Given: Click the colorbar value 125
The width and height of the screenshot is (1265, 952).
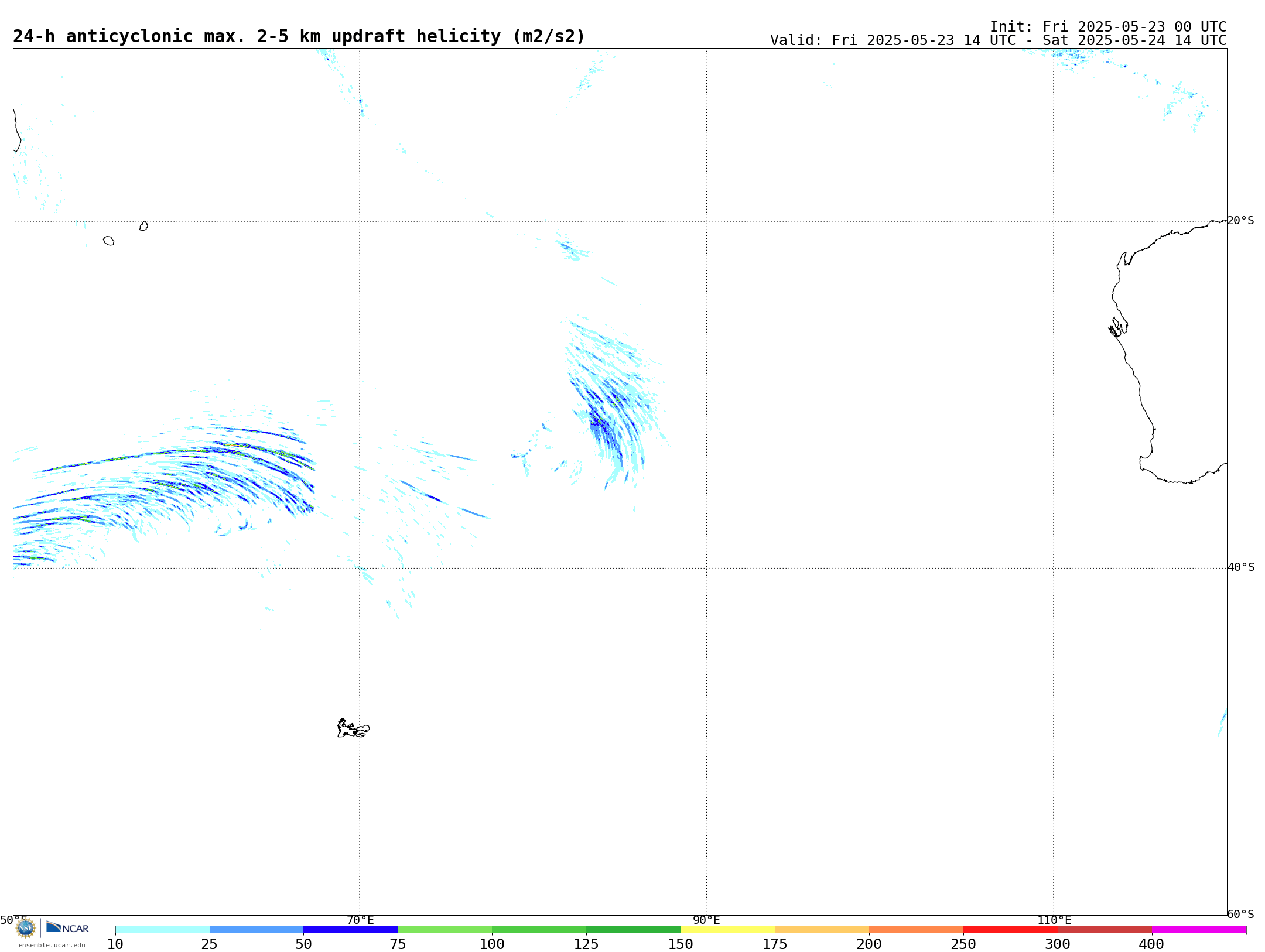Looking at the screenshot, I should pos(586,944).
